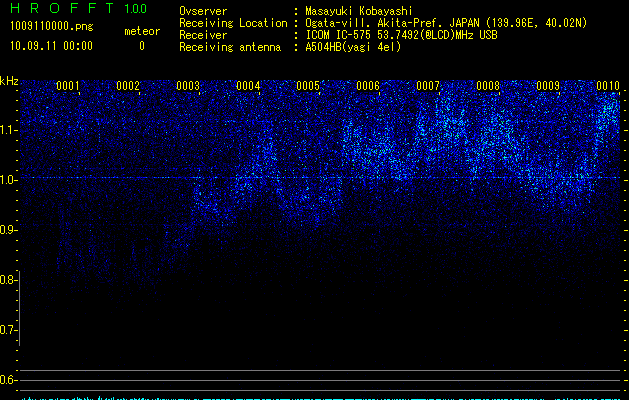Screen dimensions: 629x400
Task: Select the file name 1009110000.png
Action: click(x=52, y=27)
